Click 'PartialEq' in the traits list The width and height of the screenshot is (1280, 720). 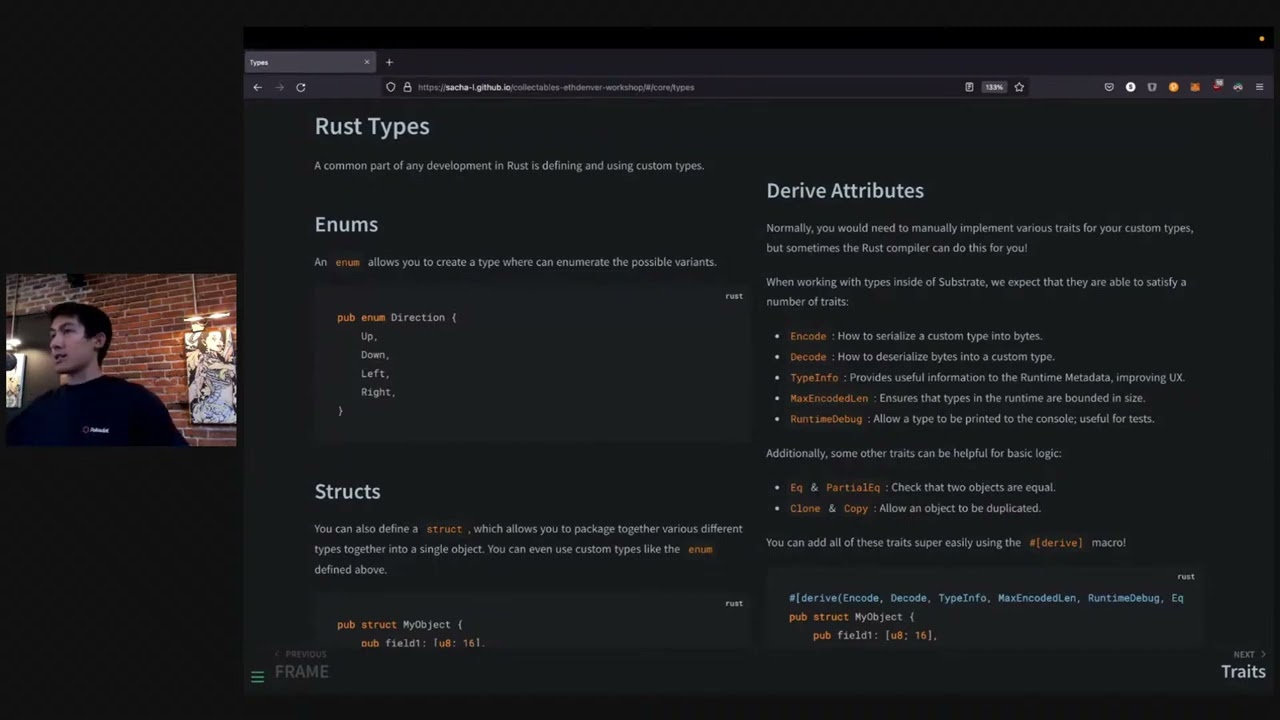[x=853, y=488]
